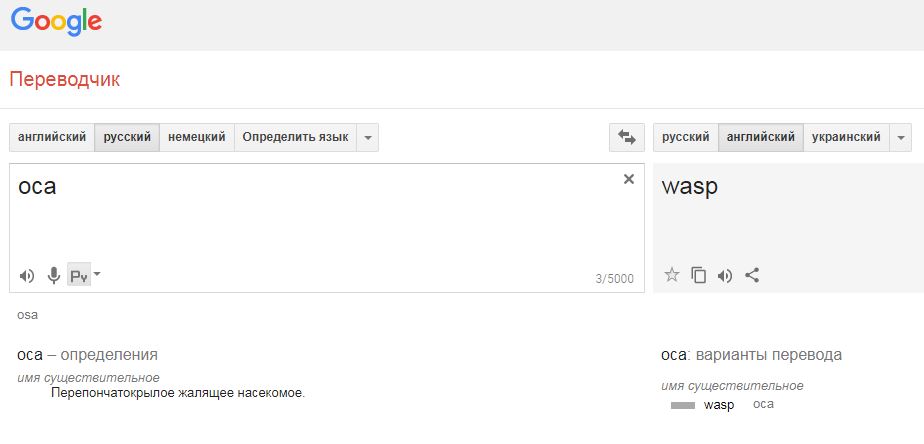Listen to the translated word wasp
The width and height of the screenshot is (924, 444).
tap(725, 275)
